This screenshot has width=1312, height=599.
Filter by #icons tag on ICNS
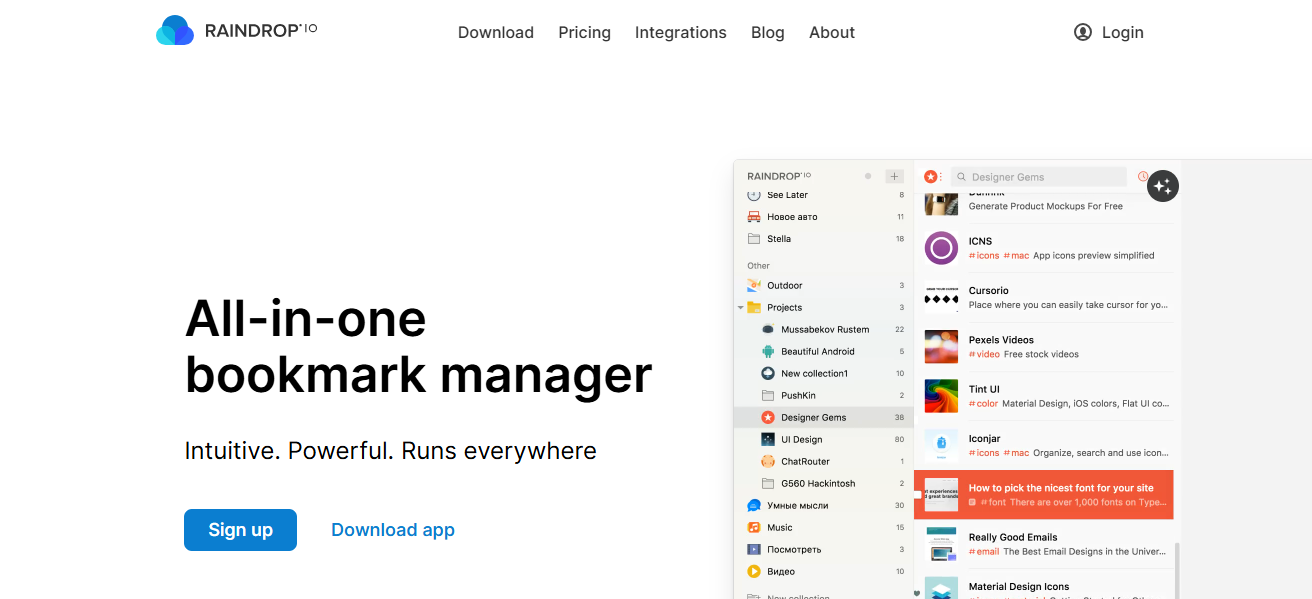[984, 255]
